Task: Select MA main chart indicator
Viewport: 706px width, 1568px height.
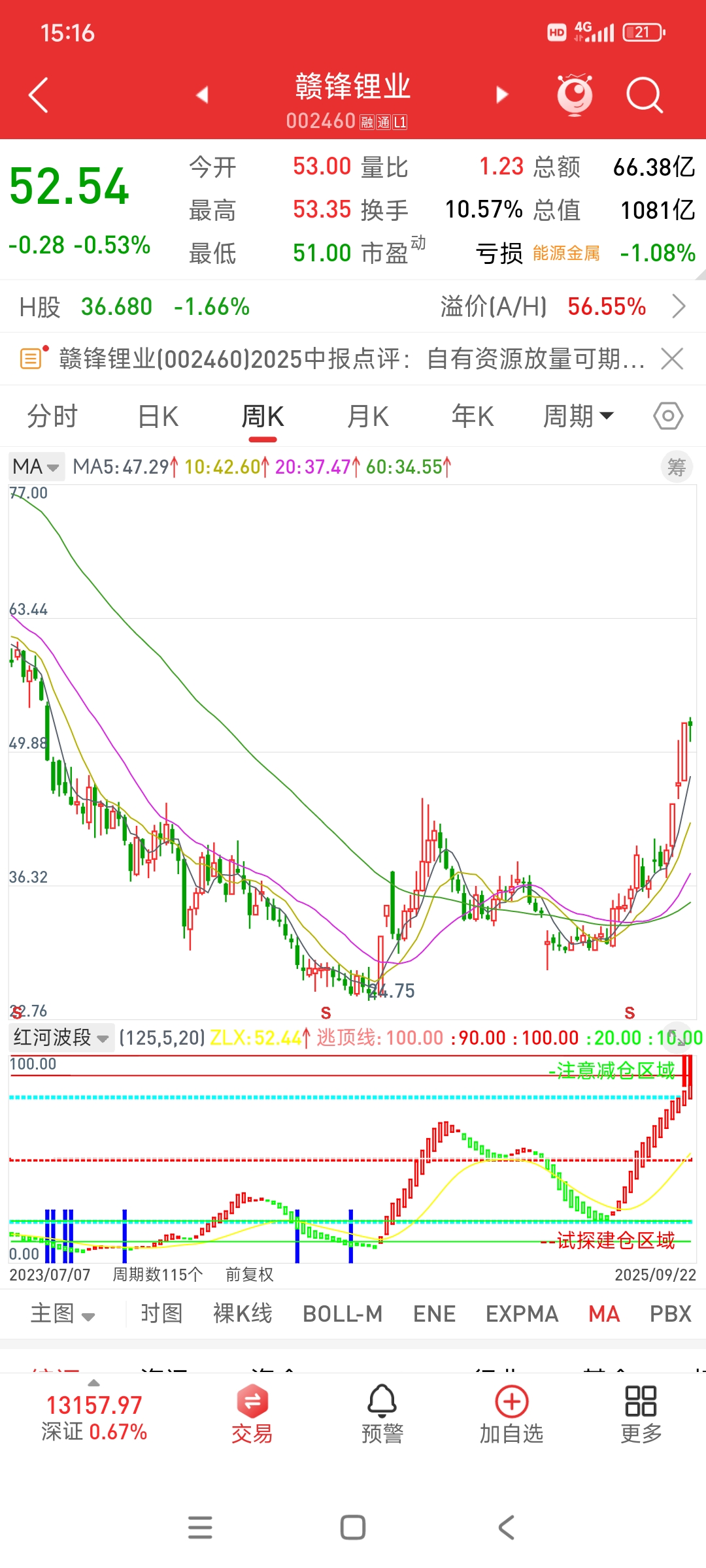Action: point(604,1314)
